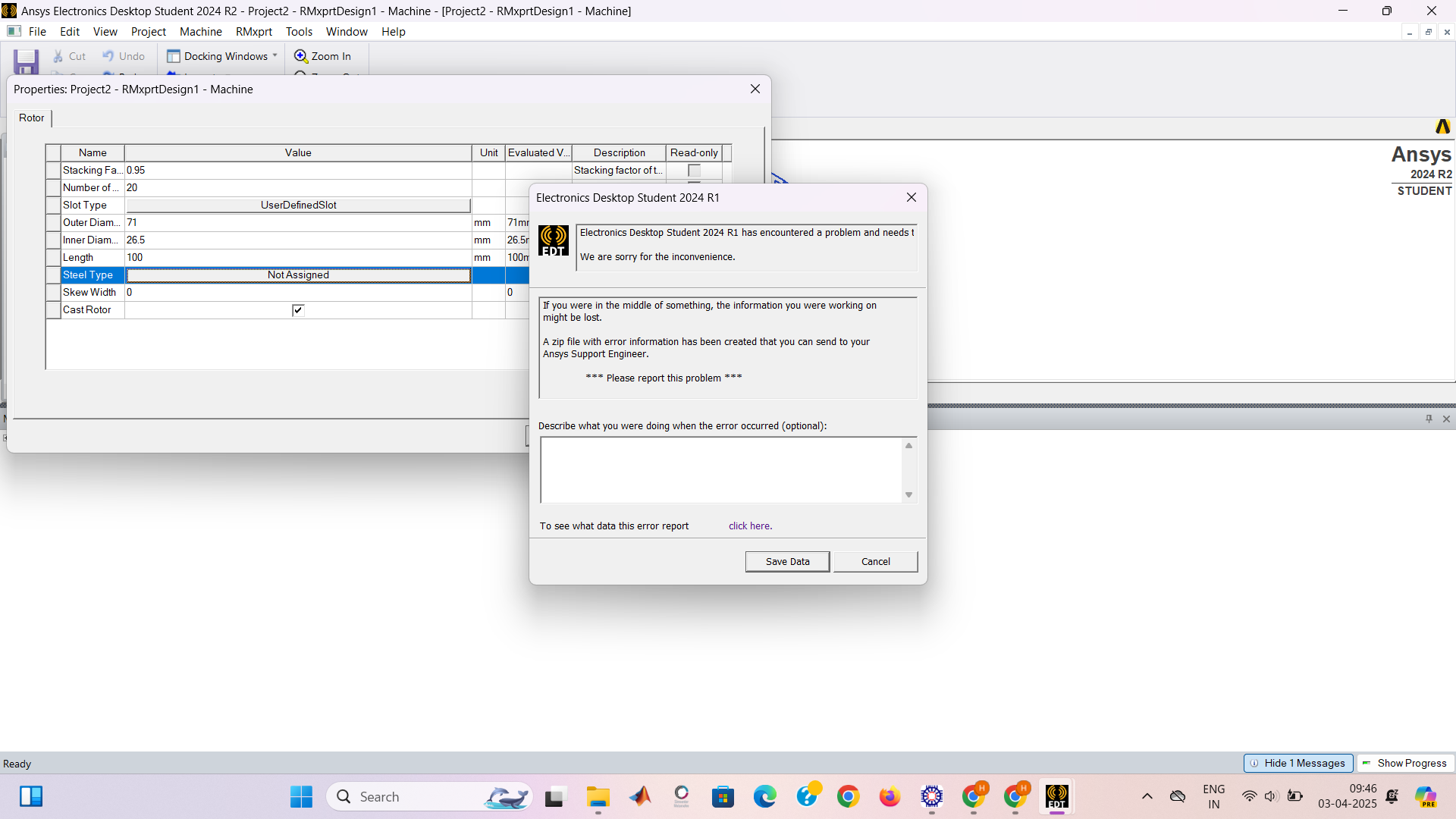
Task: Open the UserDefinedSlot Slot Type button
Action: (298, 206)
